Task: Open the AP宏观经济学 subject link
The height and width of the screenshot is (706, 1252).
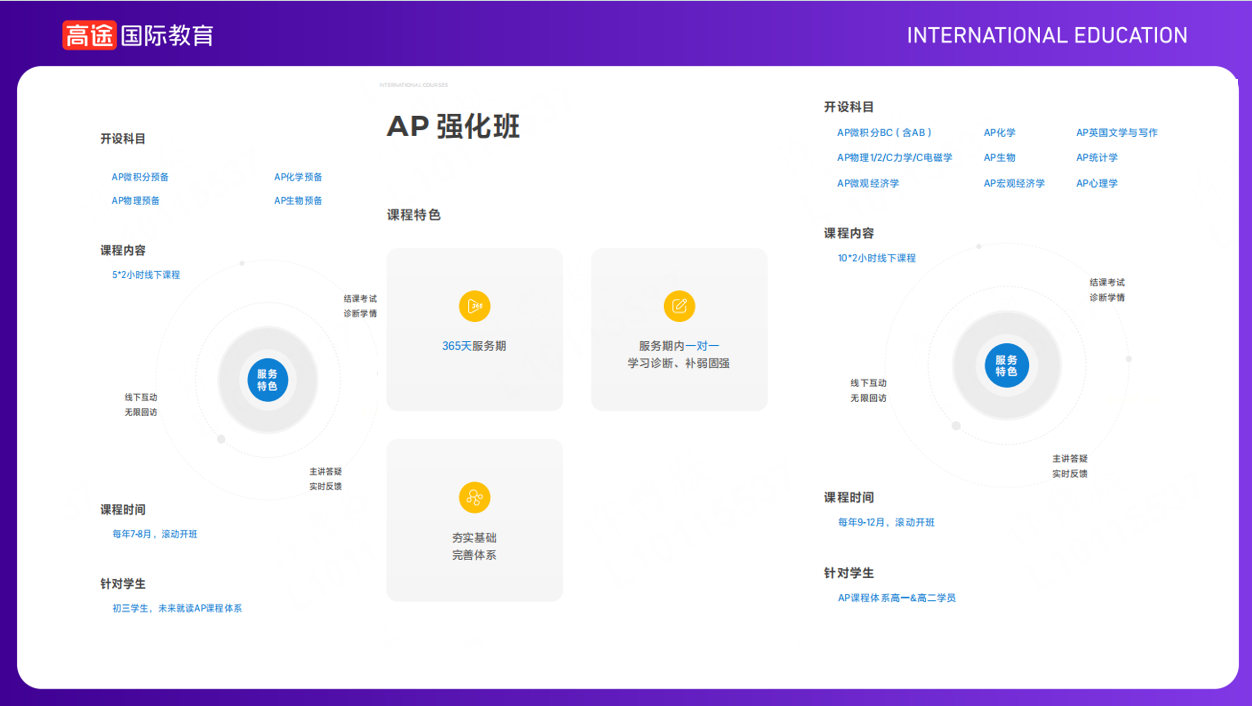Action: coord(1014,184)
